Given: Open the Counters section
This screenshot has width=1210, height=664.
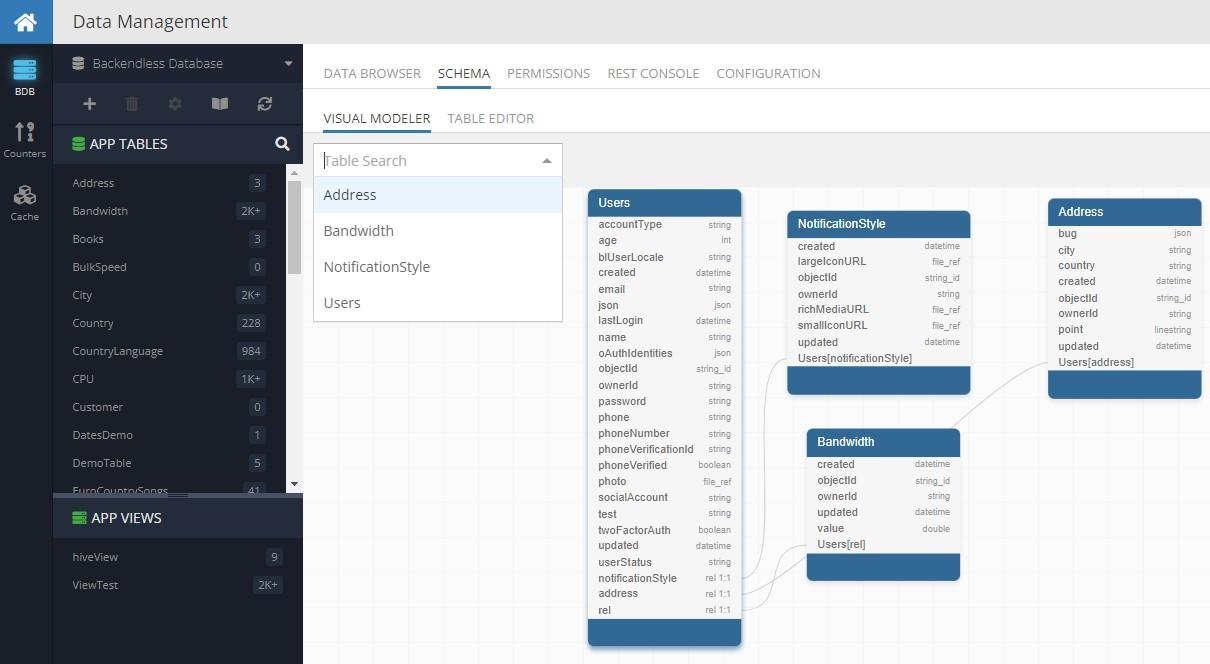Looking at the screenshot, I should click(25, 140).
